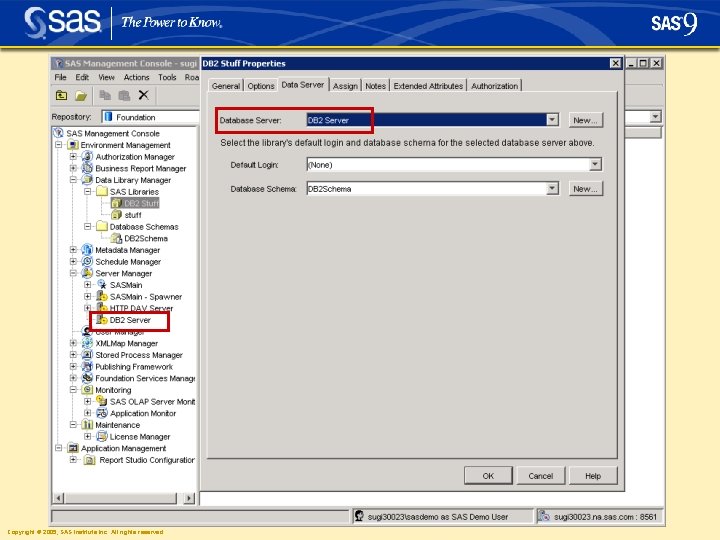Click the DB2Schema item icon
The image size is (720, 540).
117,238
